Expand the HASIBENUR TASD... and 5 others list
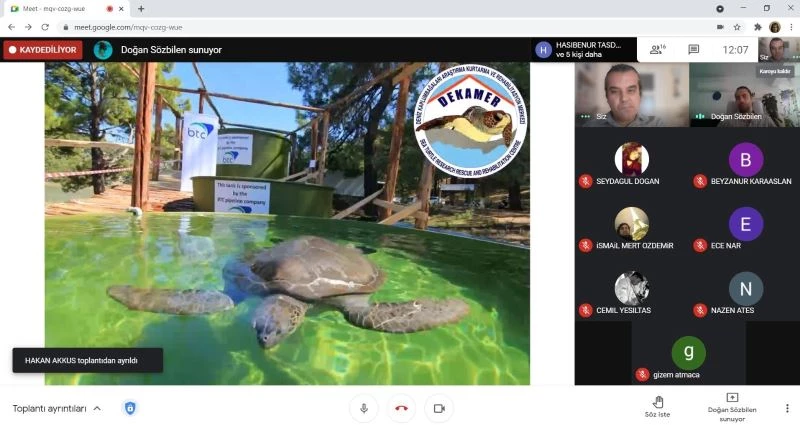The image size is (800, 425). (x=580, y=49)
